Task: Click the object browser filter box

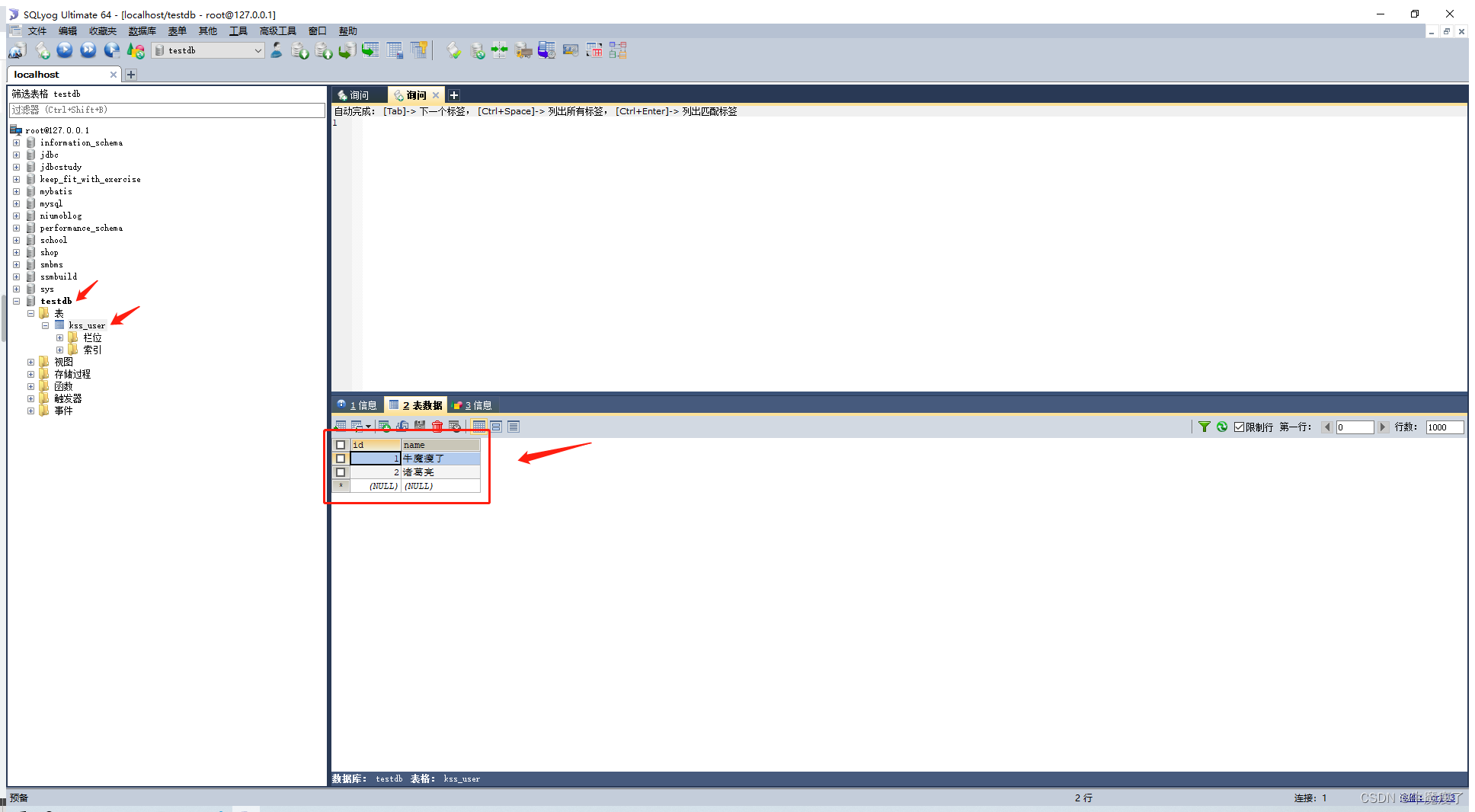Action: point(167,110)
